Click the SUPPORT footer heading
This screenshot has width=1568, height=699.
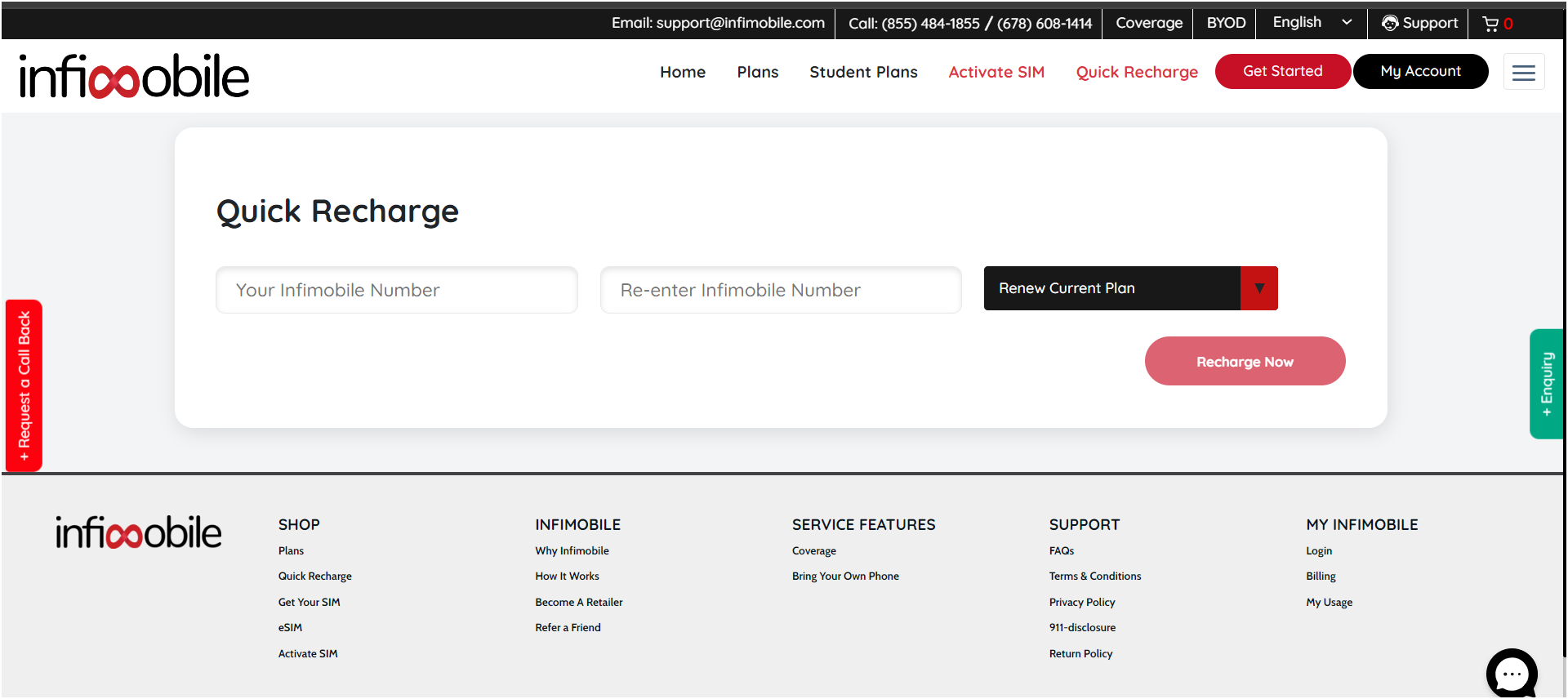coord(1084,525)
